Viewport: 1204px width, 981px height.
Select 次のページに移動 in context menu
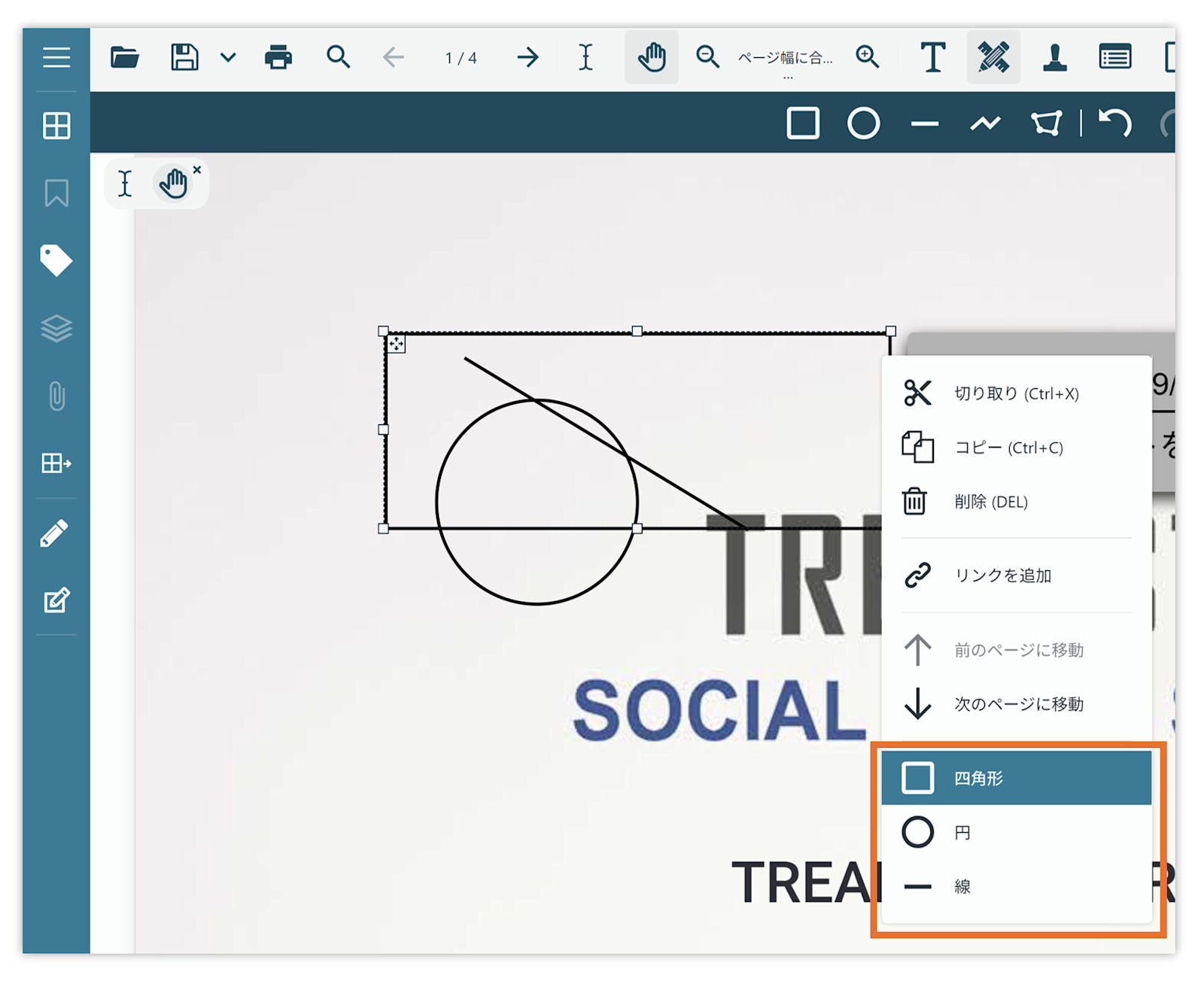point(1017,704)
